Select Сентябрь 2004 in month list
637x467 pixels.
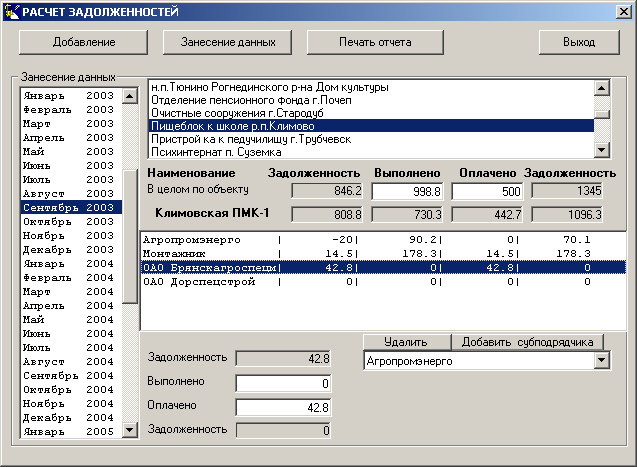tap(72, 376)
